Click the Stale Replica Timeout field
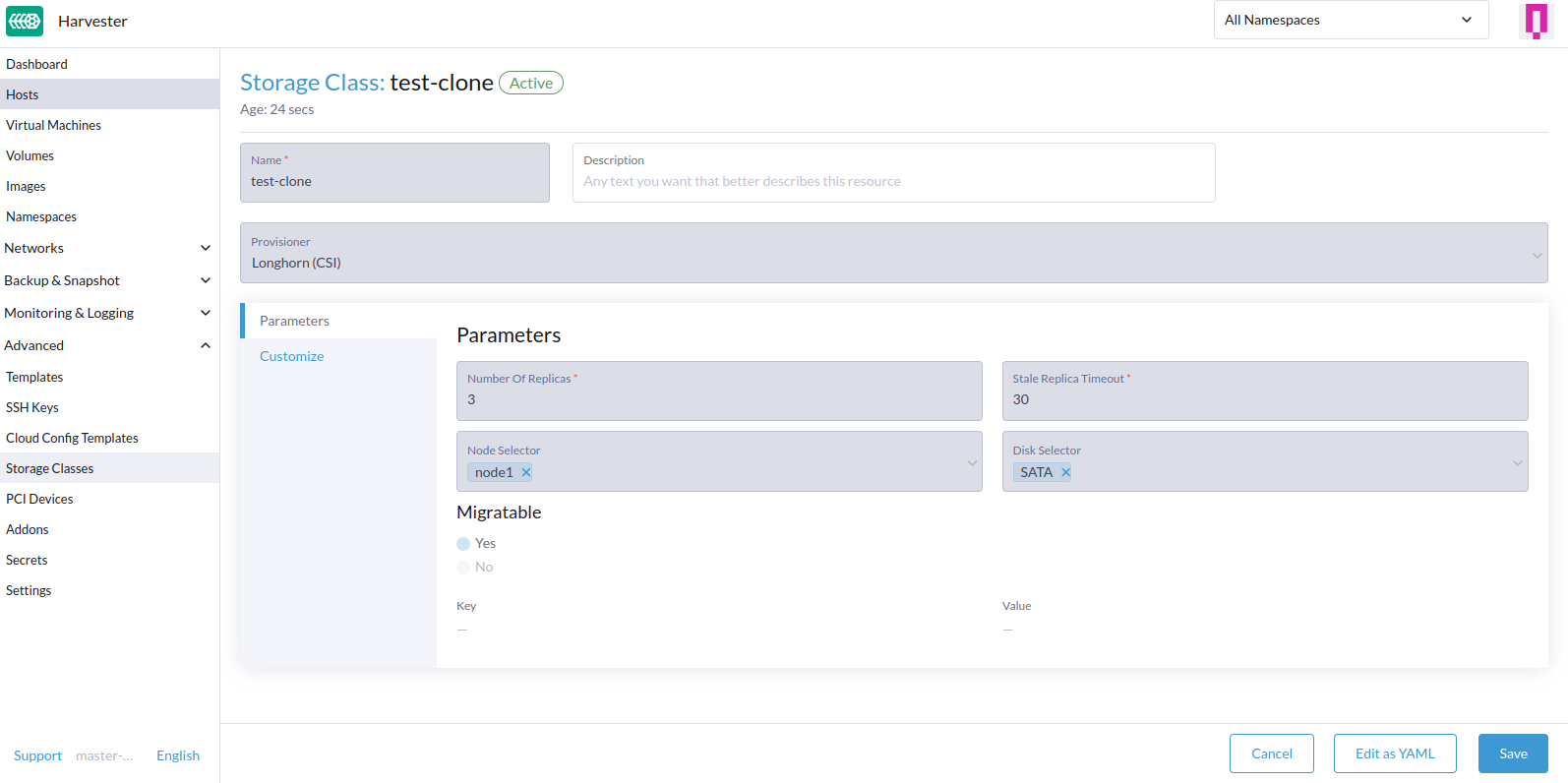This screenshot has width=1568, height=783. click(1265, 391)
